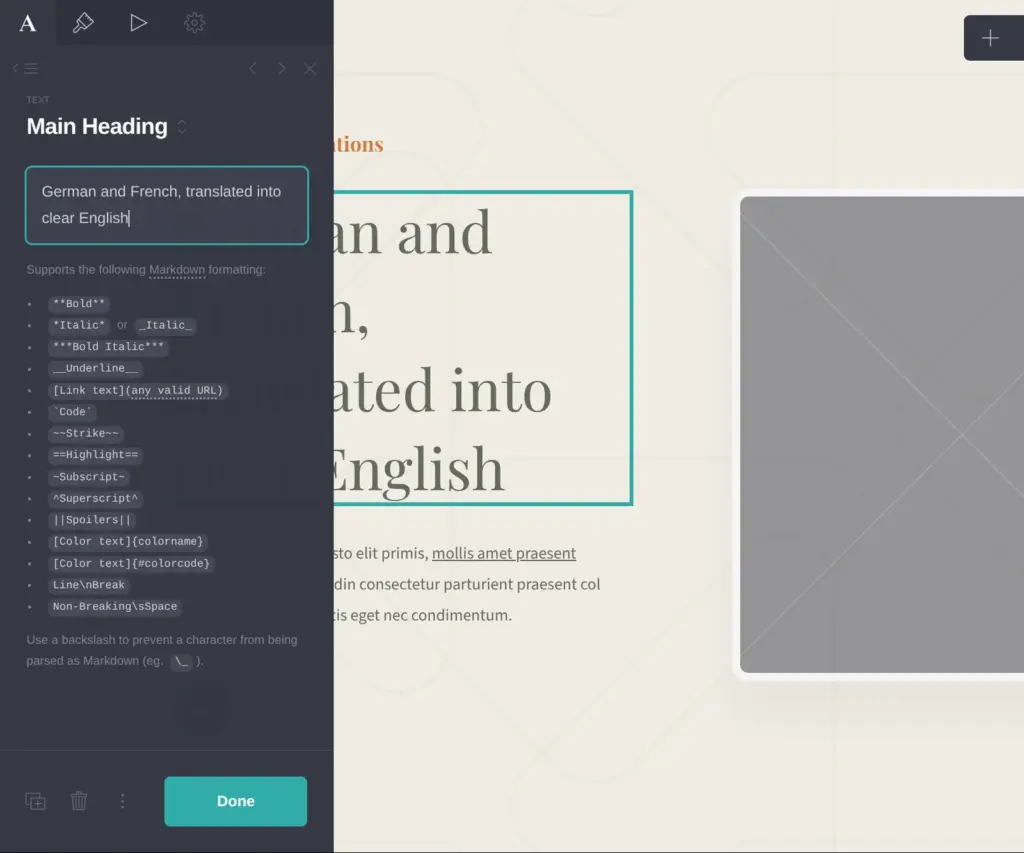Click the __Underline__ markdown example
This screenshot has width=1024, height=853.
[95, 368]
